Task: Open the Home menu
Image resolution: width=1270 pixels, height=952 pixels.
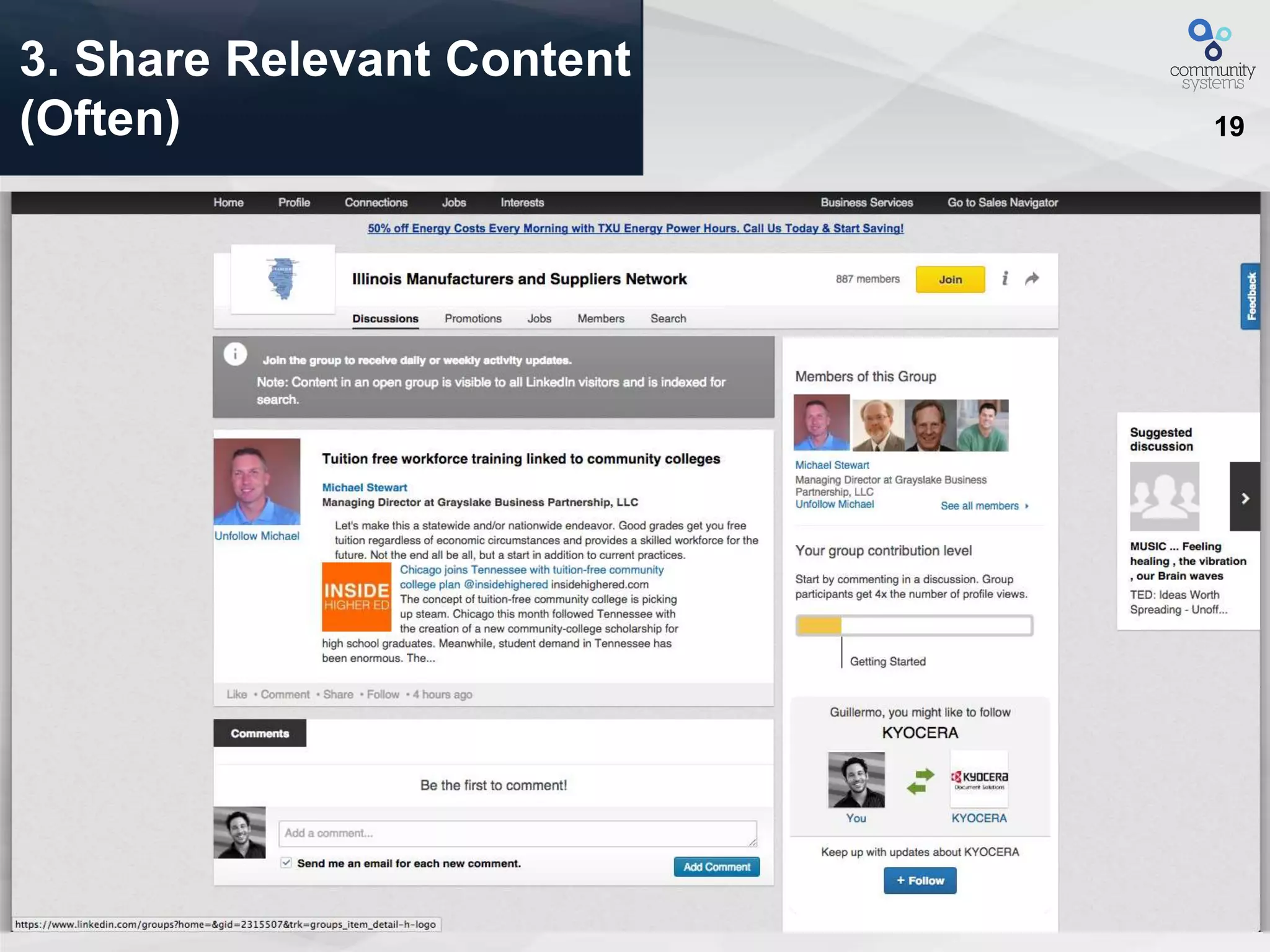Action: tap(228, 203)
